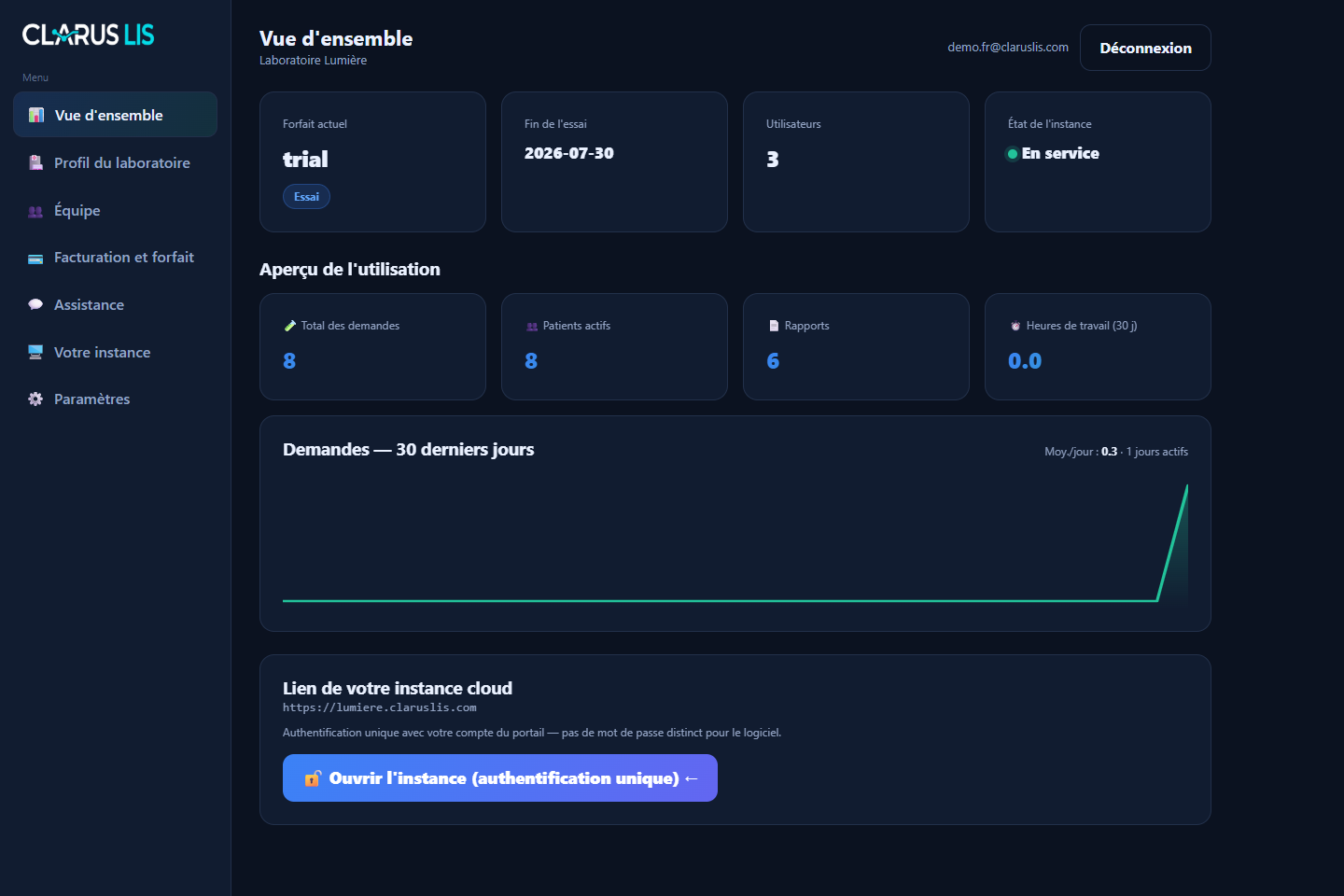
Task: Click the Facturation credit card icon
Action: [x=35, y=259]
